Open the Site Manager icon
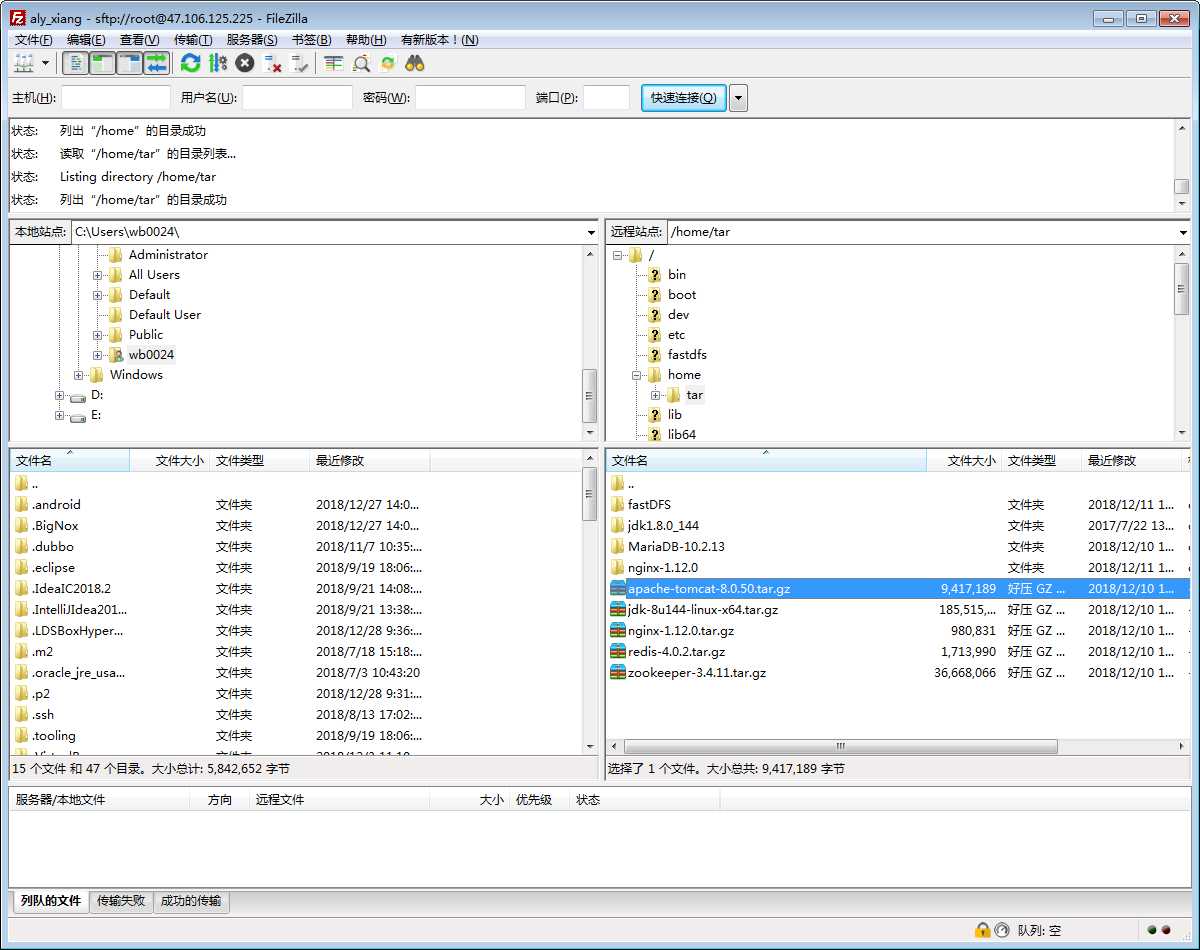This screenshot has width=1200, height=950. 24,63
